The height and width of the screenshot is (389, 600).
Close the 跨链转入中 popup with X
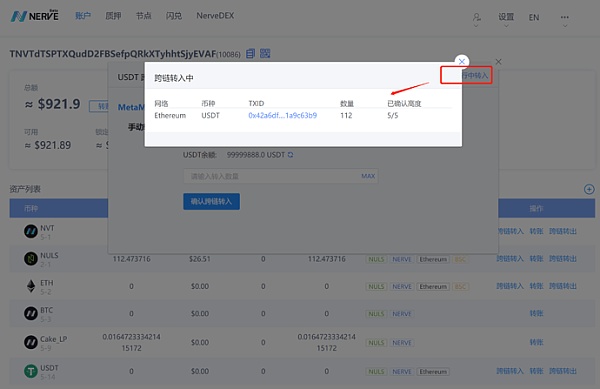(462, 61)
